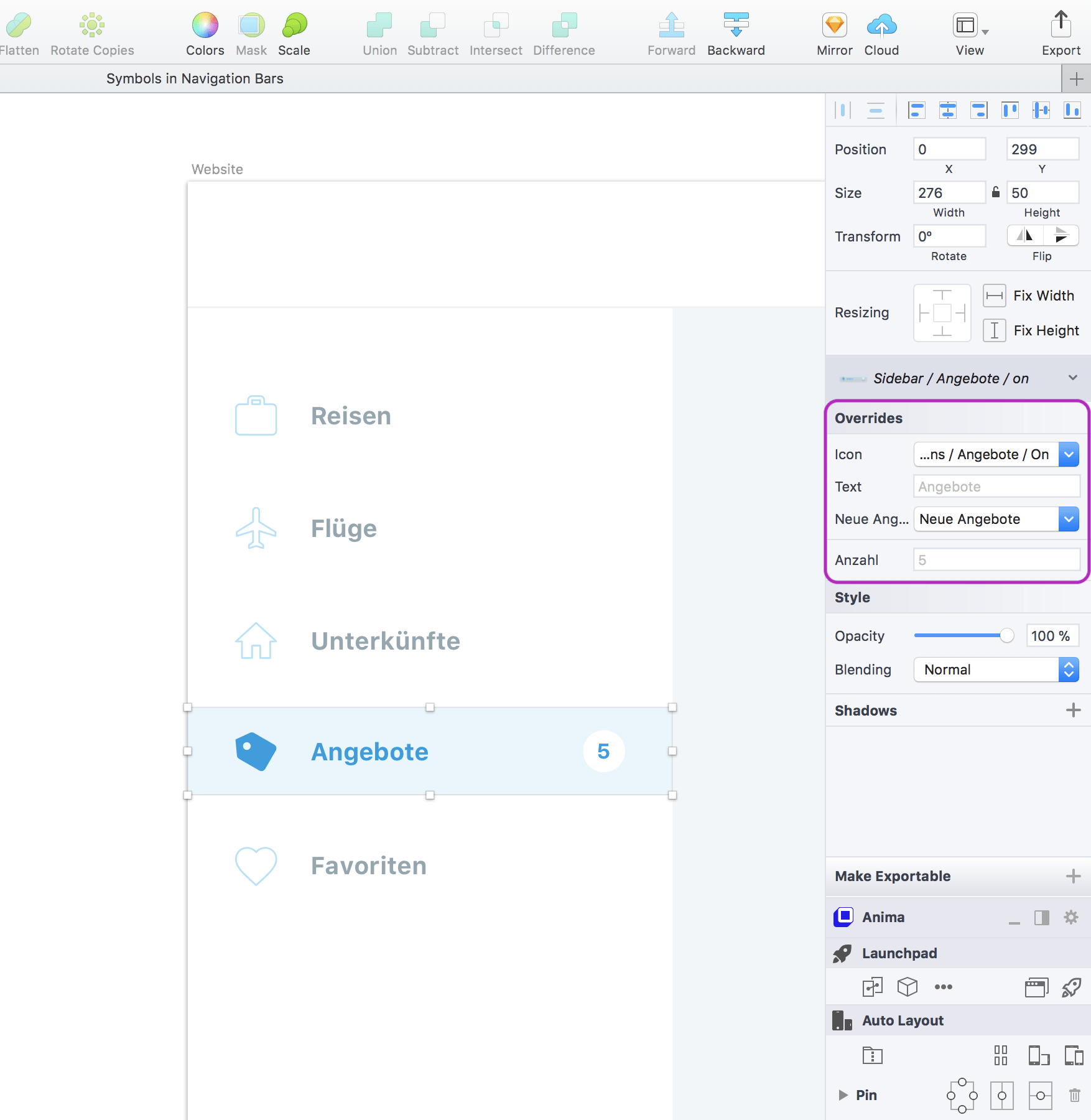Toggle Anima panel side layout icon
1091x1120 pixels.
pyautogui.click(x=1042, y=917)
